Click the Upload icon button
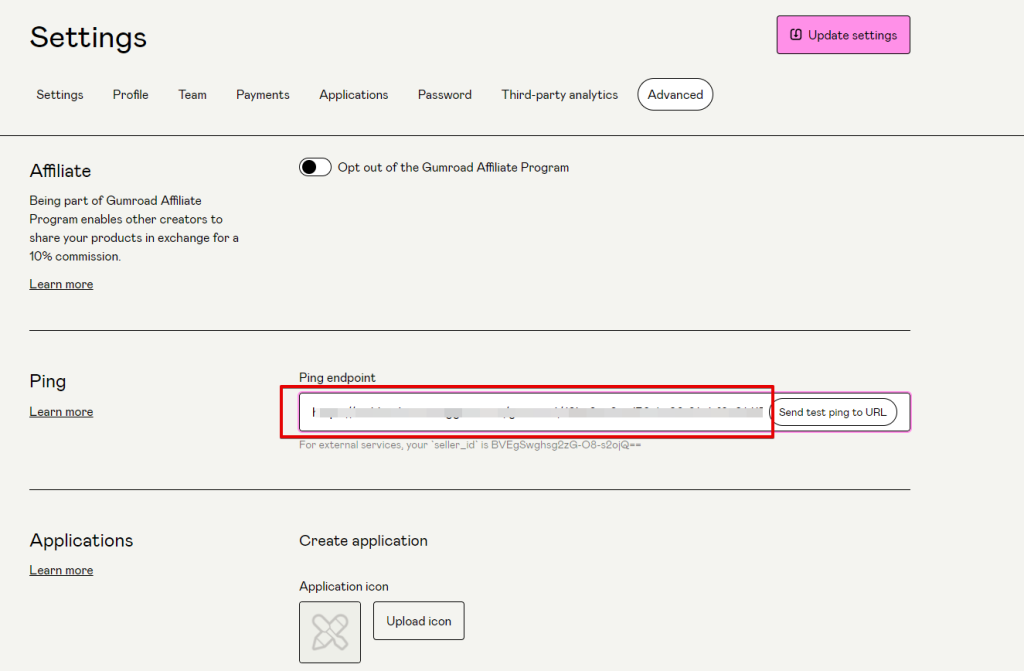This screenshot has height=671, width=1024. [418, 621]
